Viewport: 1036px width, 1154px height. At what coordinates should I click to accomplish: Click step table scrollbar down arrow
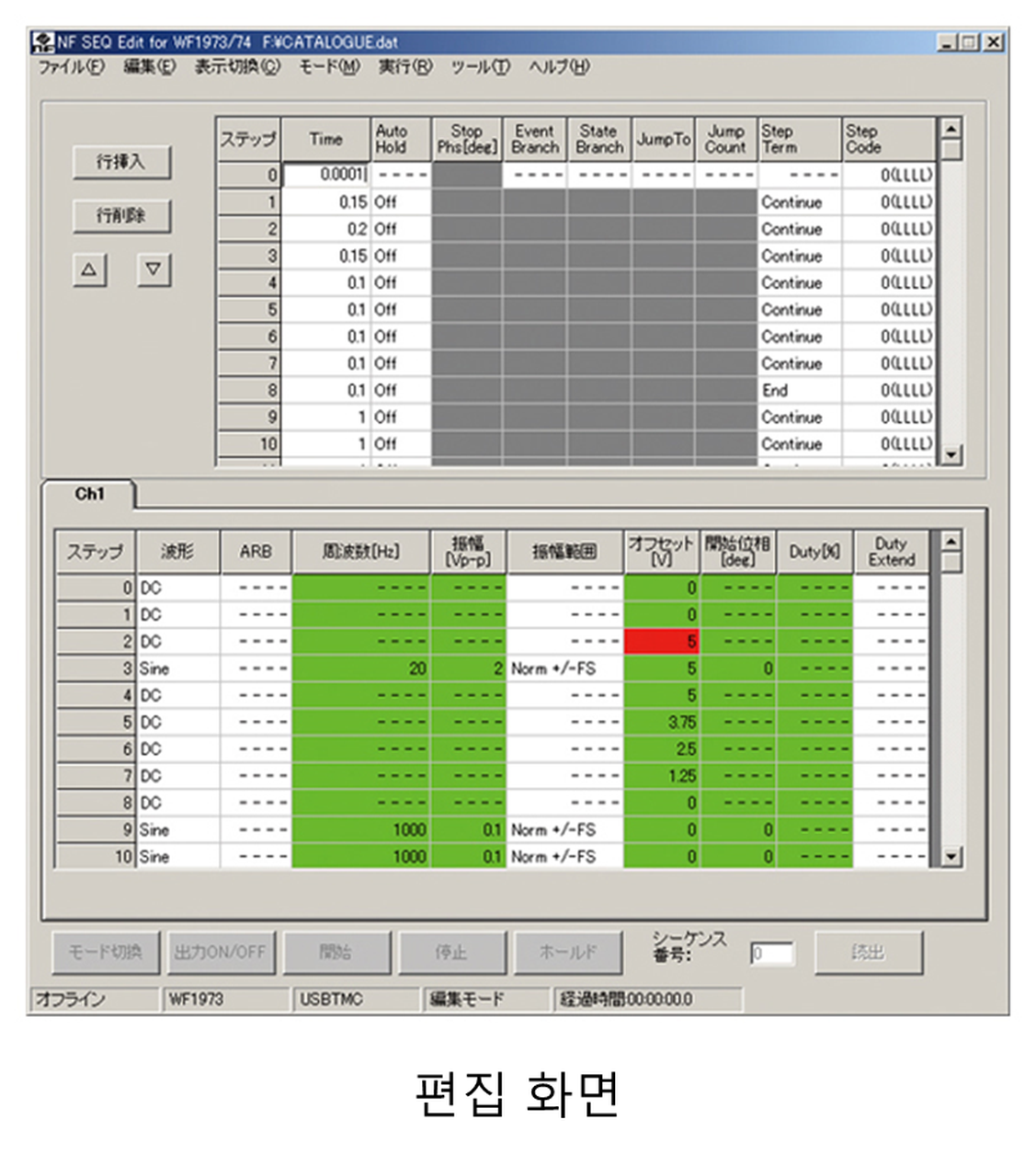(x=951, y=454)
